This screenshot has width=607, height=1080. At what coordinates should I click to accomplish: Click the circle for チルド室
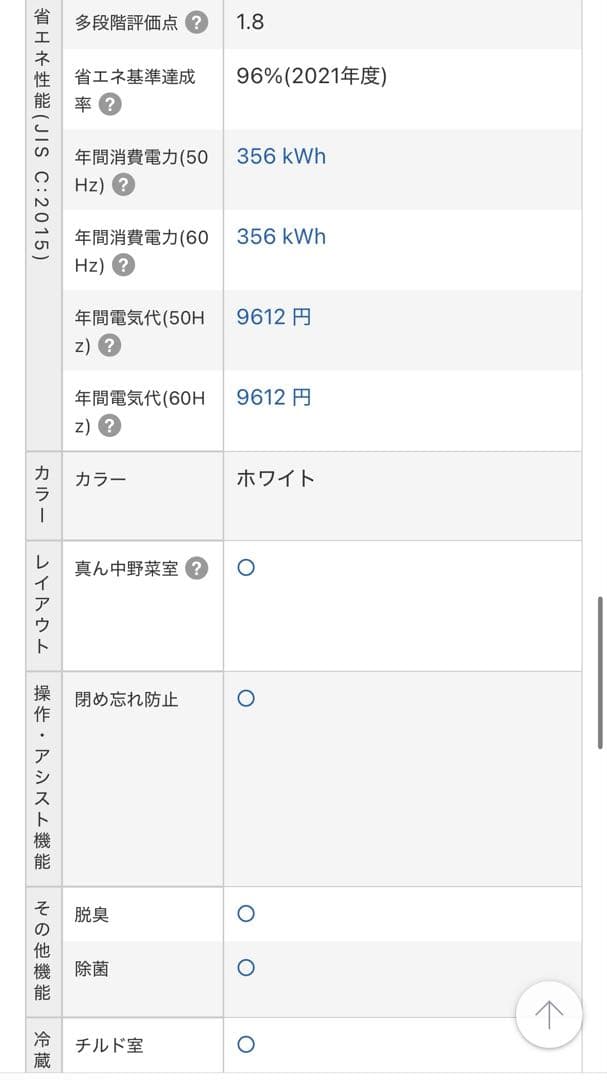[x=245, y=1044]
